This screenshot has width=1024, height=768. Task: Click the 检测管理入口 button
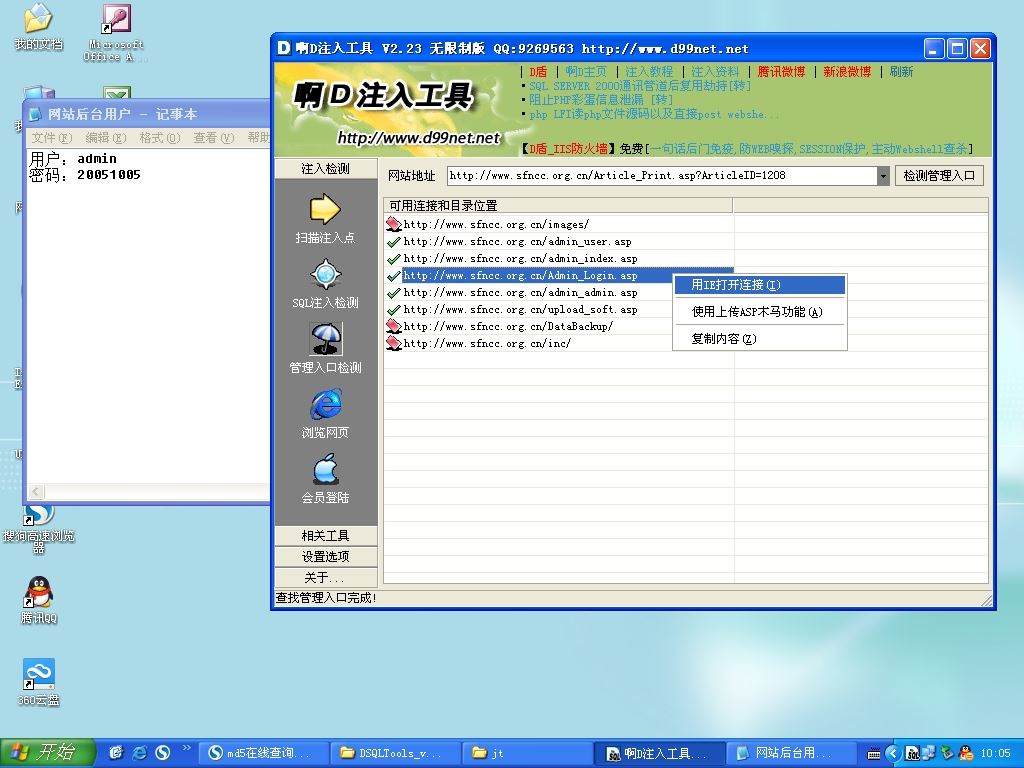click(939, 176)
